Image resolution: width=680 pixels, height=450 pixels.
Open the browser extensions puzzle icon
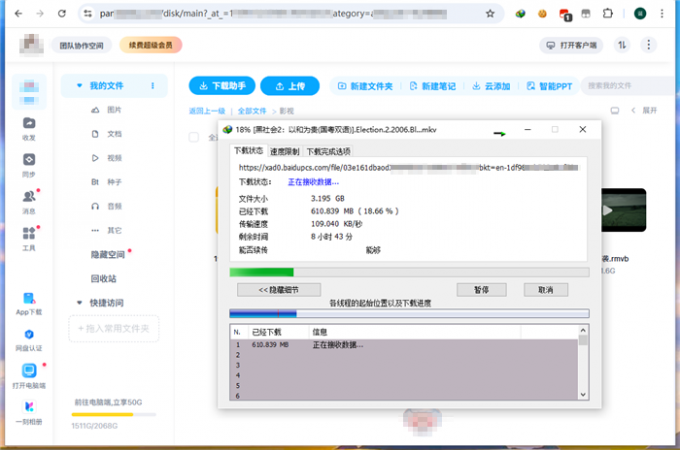click(608, 13)
